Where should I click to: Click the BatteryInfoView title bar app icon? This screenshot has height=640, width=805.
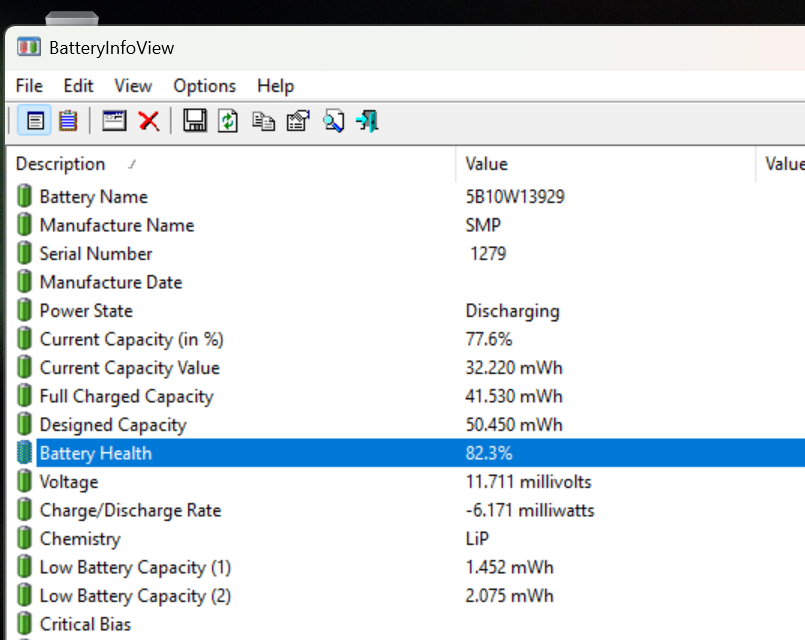coord(29,47)
